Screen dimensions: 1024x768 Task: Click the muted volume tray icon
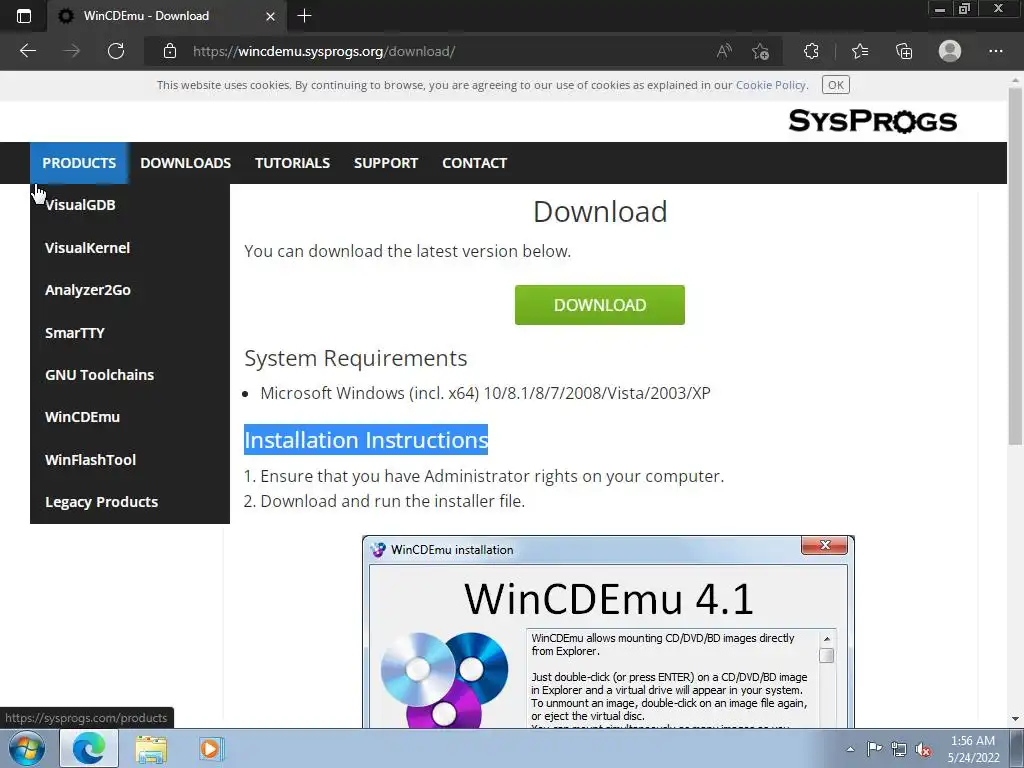click(x=923, y=750)
